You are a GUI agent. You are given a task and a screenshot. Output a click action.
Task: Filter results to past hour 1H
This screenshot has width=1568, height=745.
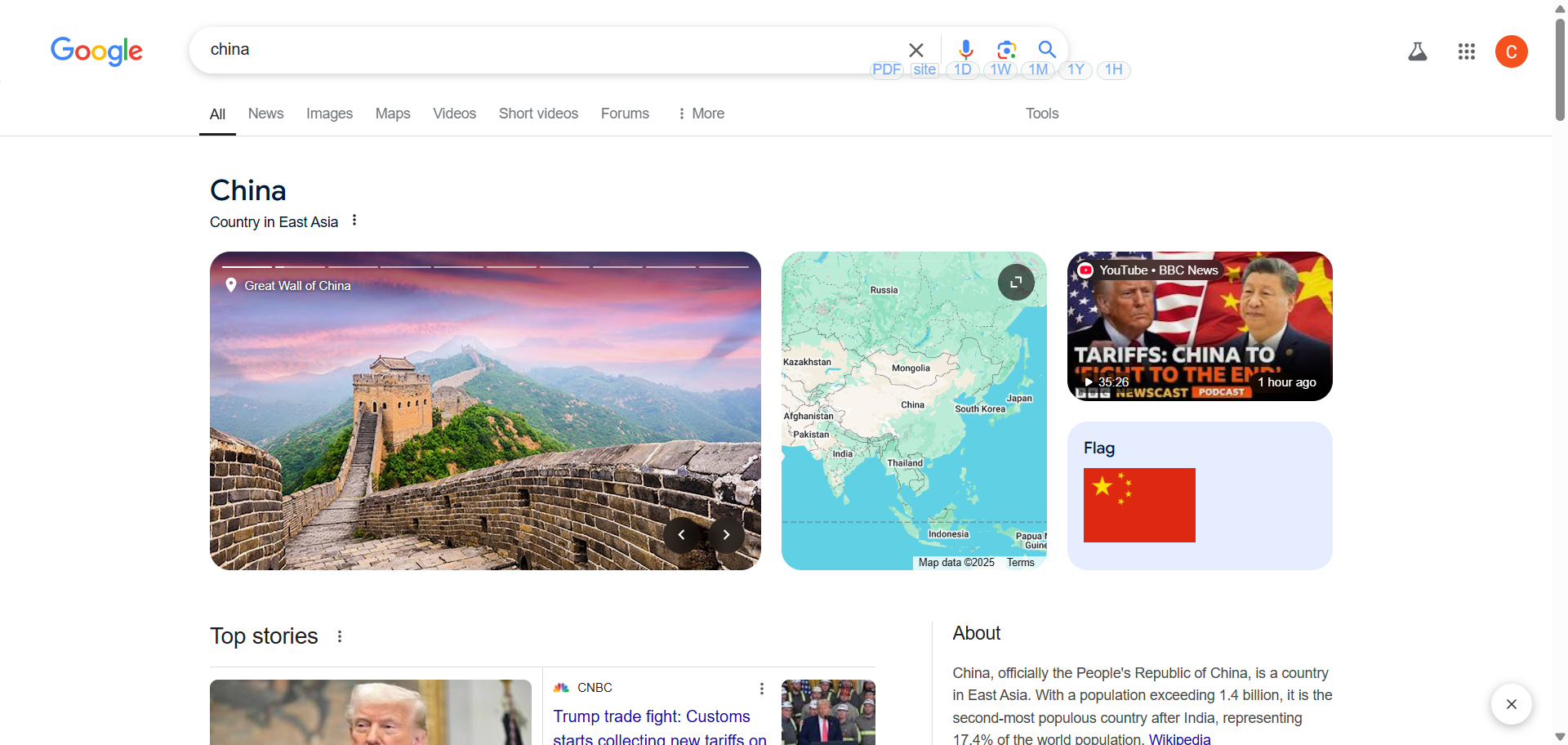point(1114,69)
